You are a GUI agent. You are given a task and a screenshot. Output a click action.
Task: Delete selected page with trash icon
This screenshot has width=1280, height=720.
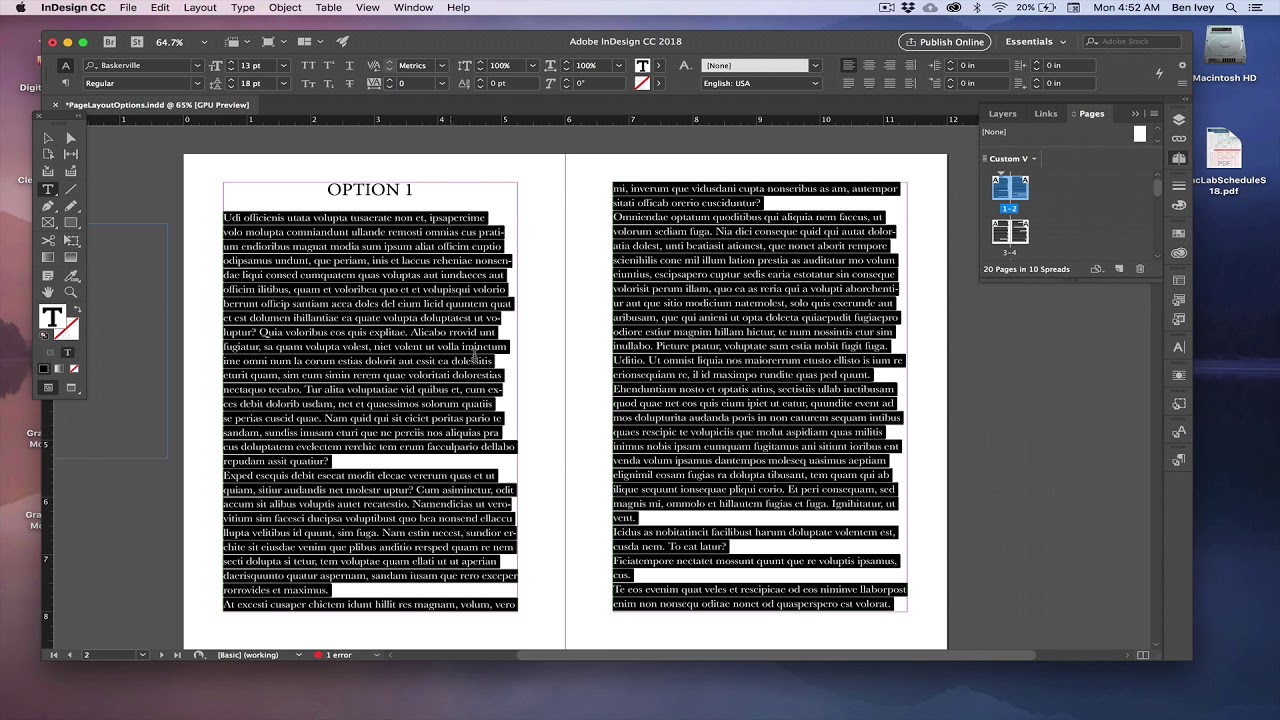pyautogui.click(x=1140, y=269)
